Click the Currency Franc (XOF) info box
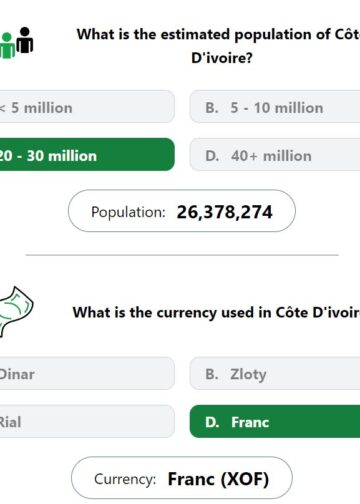The height and width of the screenshot is (504, 360). coord(182,478)
